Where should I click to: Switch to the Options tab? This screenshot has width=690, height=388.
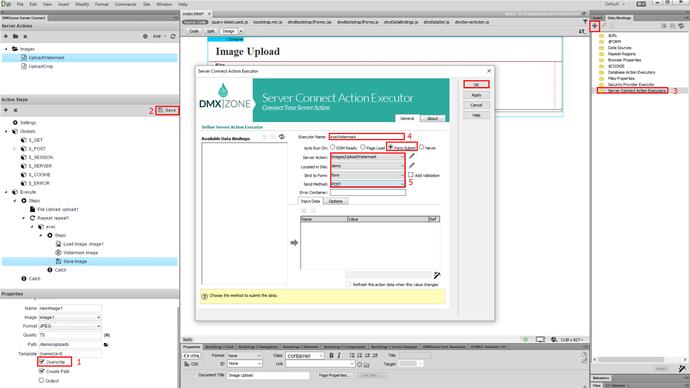pyautogui.click(x=335, y=201)
